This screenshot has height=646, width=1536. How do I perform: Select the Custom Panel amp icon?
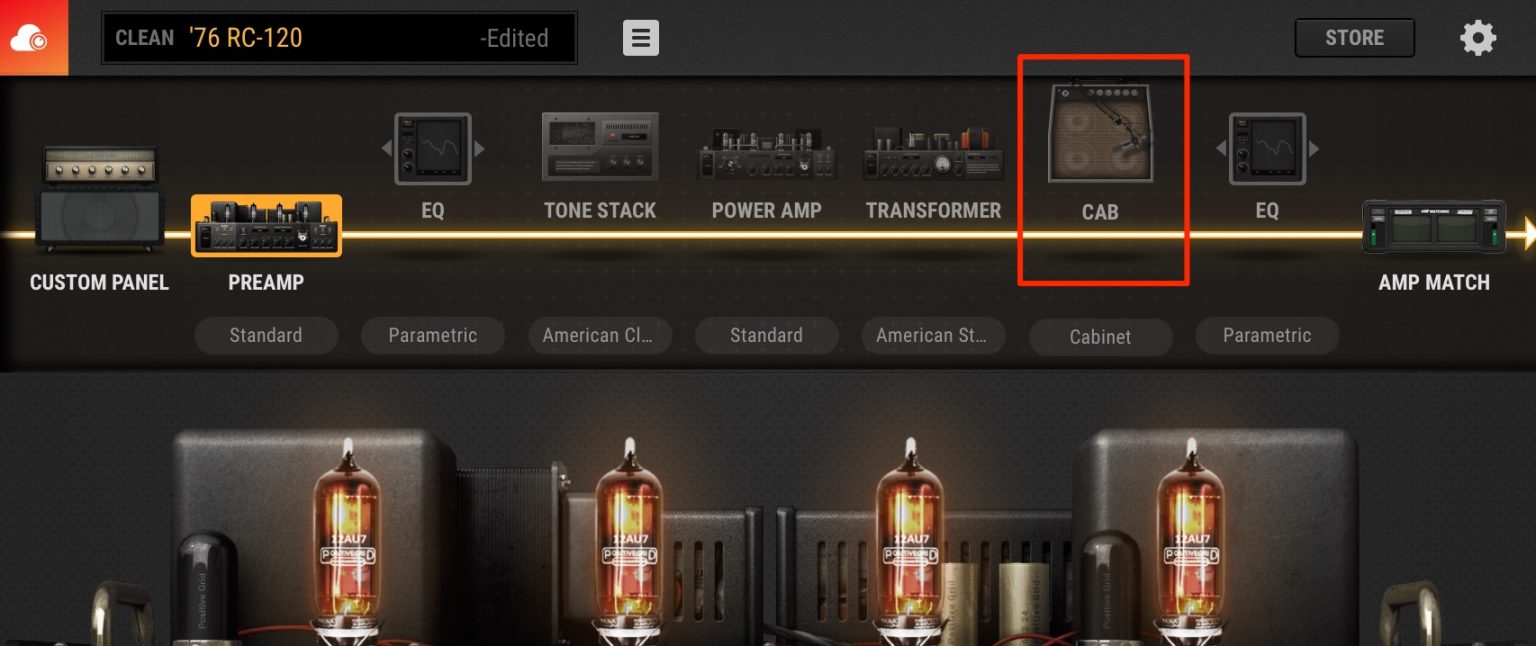point(97,199)
